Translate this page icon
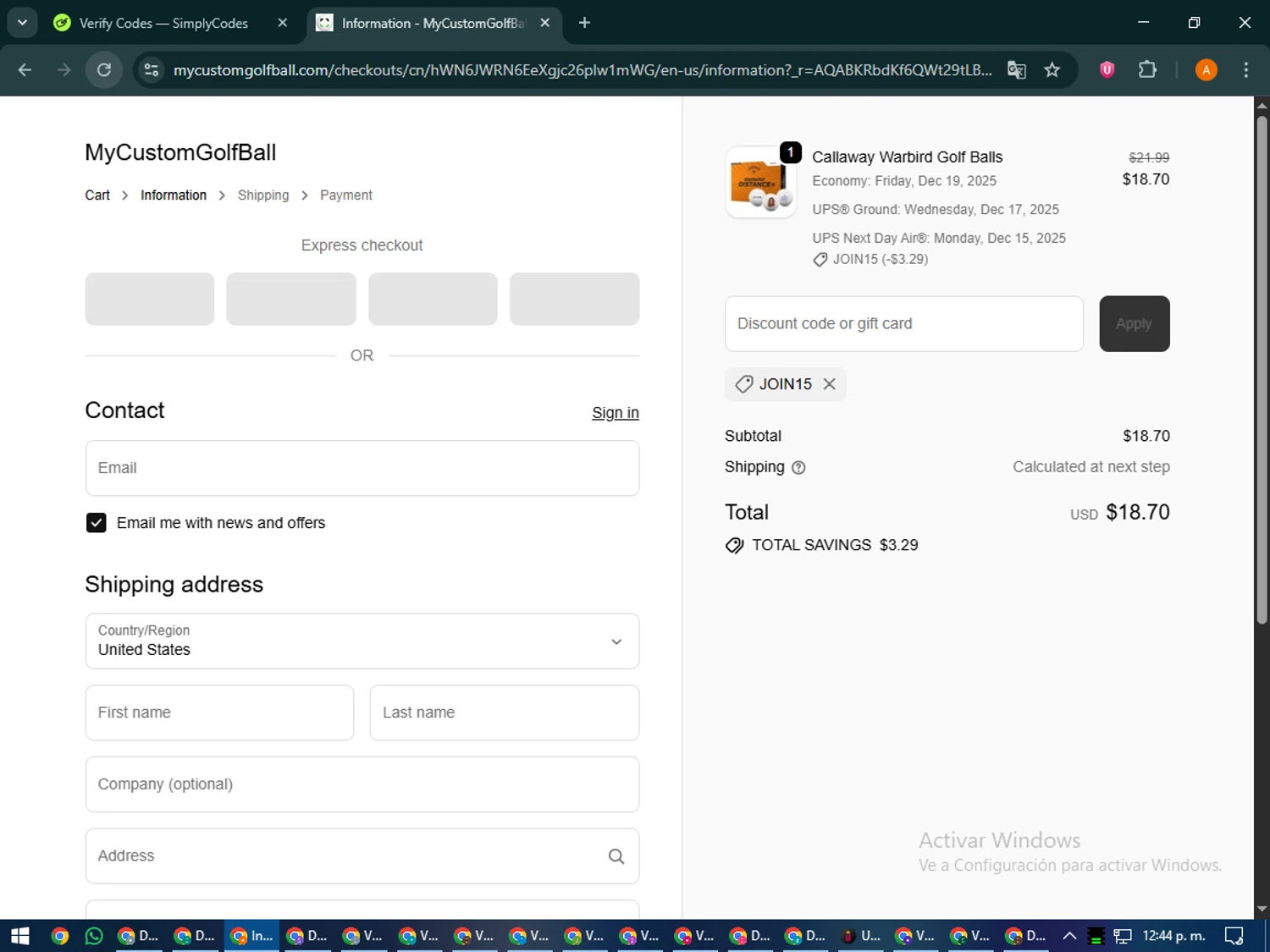Image resolution: width=1270 pixels, height=952 pixels. tap(1017, 69)
